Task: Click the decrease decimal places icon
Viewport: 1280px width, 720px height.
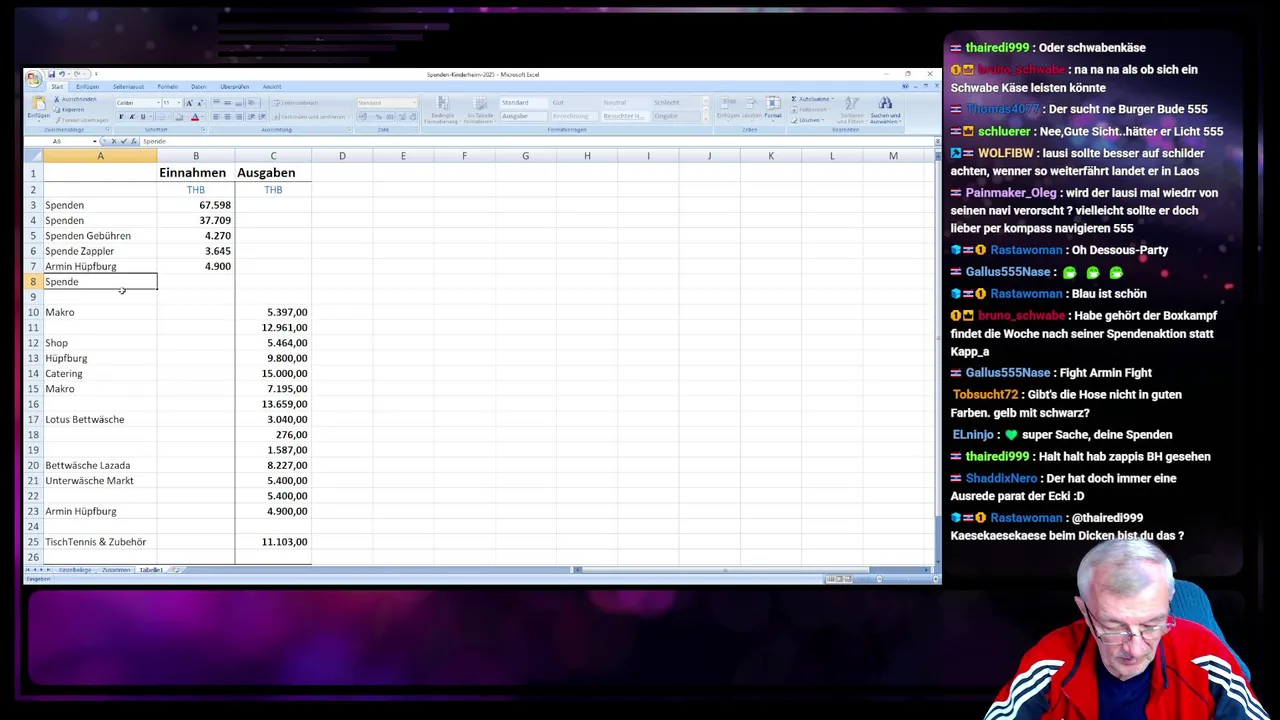Action: [413, 117]
